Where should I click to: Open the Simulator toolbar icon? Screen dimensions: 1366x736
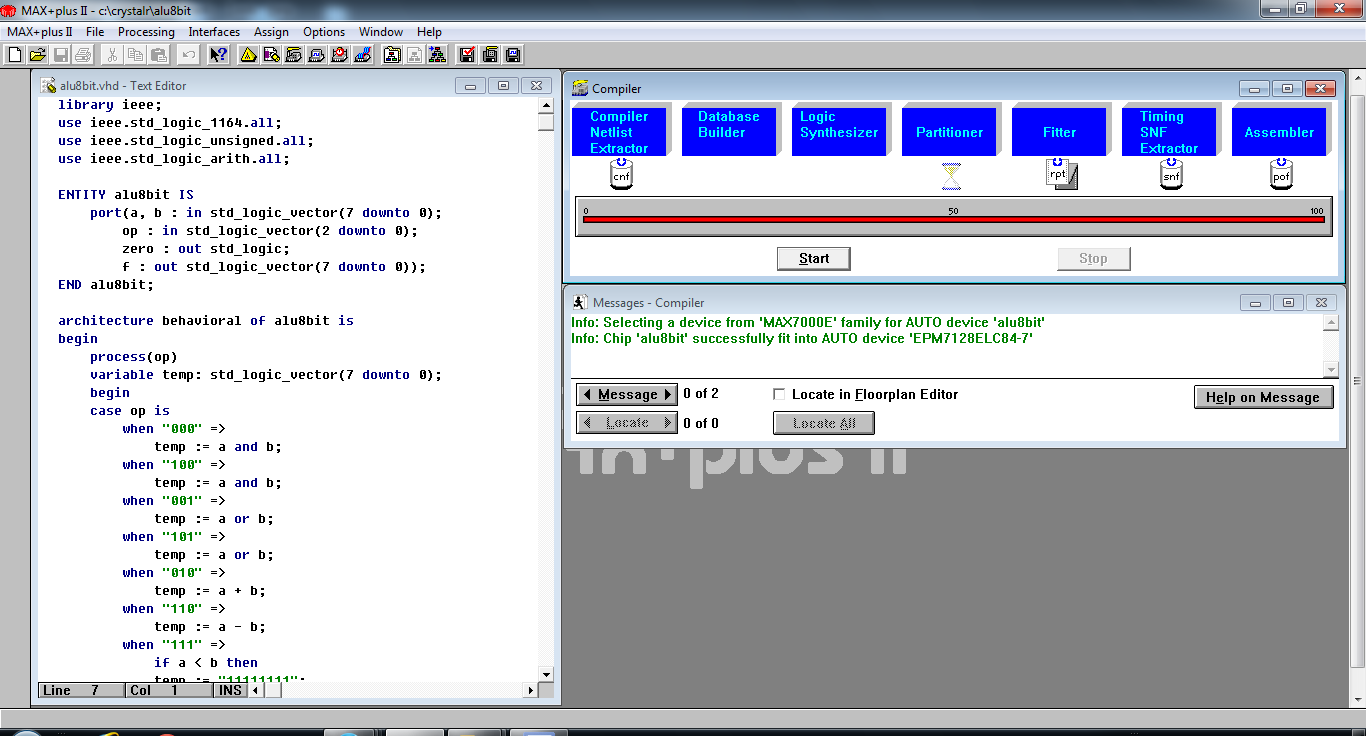click(316, 54)
